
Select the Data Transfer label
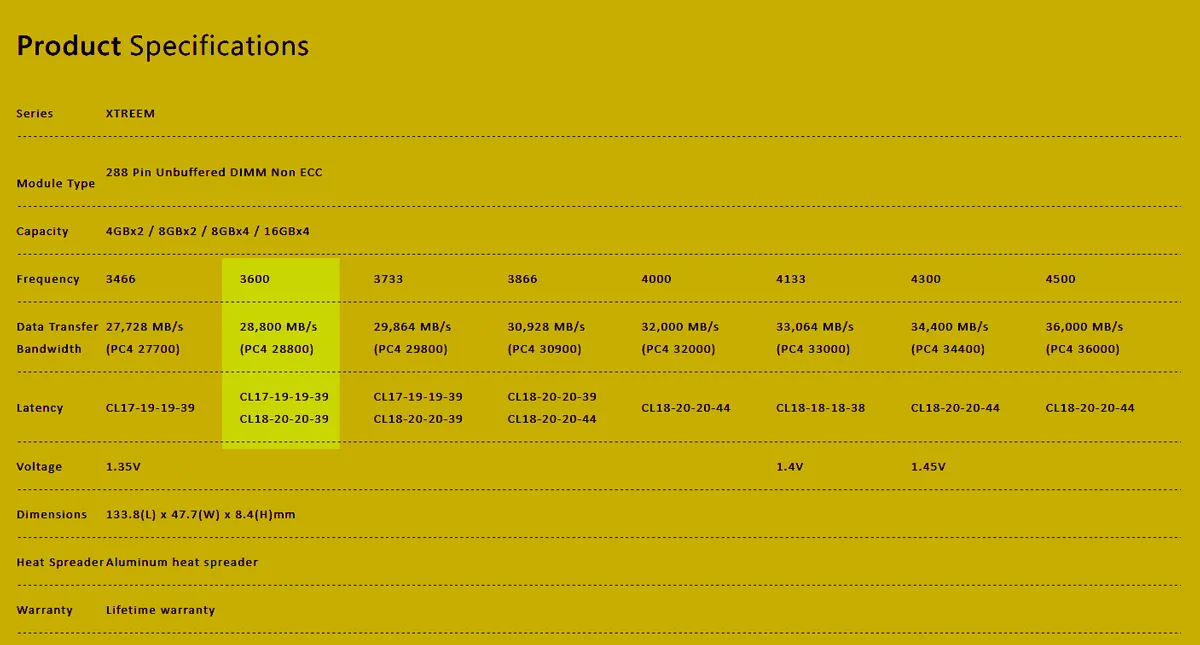[x=58, y=327]
